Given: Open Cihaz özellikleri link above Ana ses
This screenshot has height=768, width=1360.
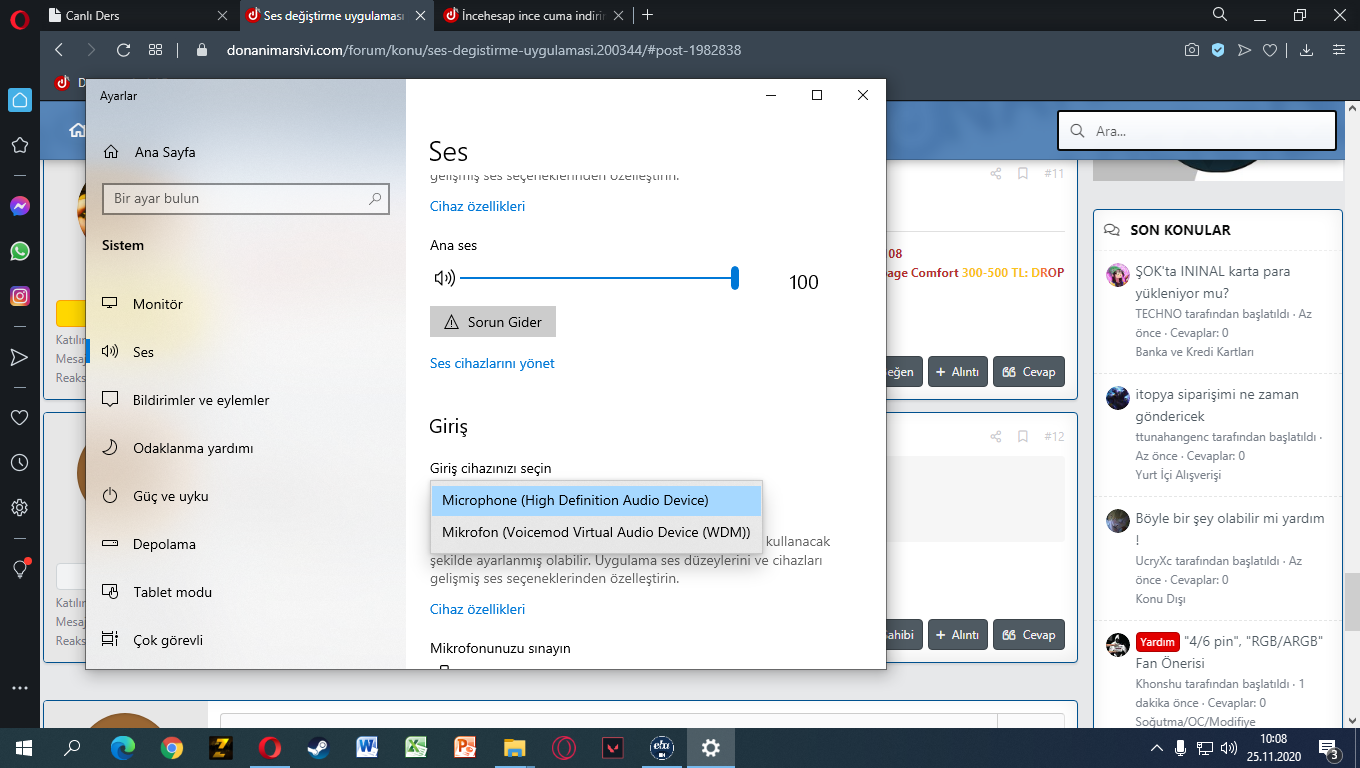Looking at the screenshot, I should (x=477, y=206).
